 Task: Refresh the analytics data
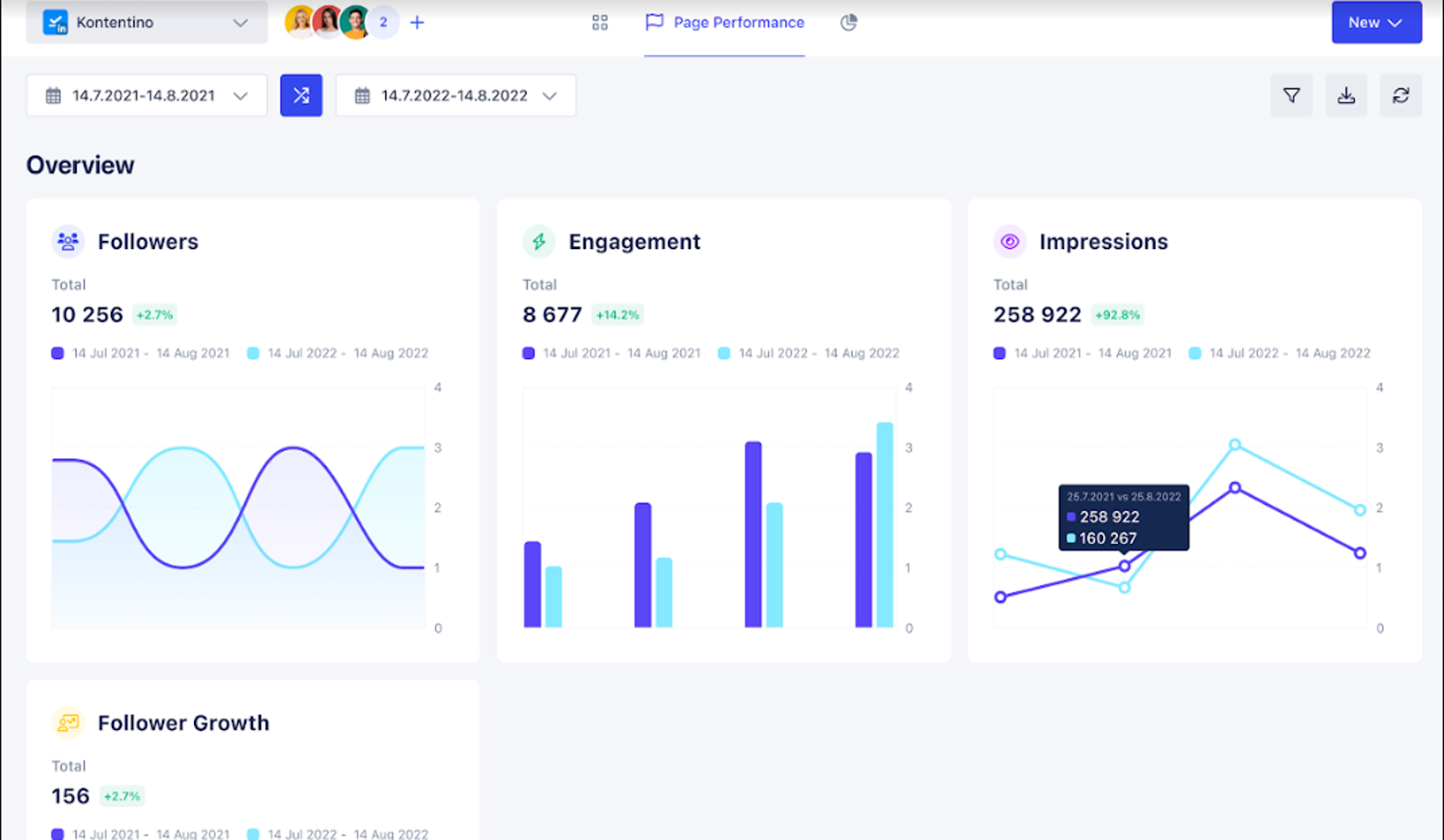pyautogui.click(x=1400, y=95)
